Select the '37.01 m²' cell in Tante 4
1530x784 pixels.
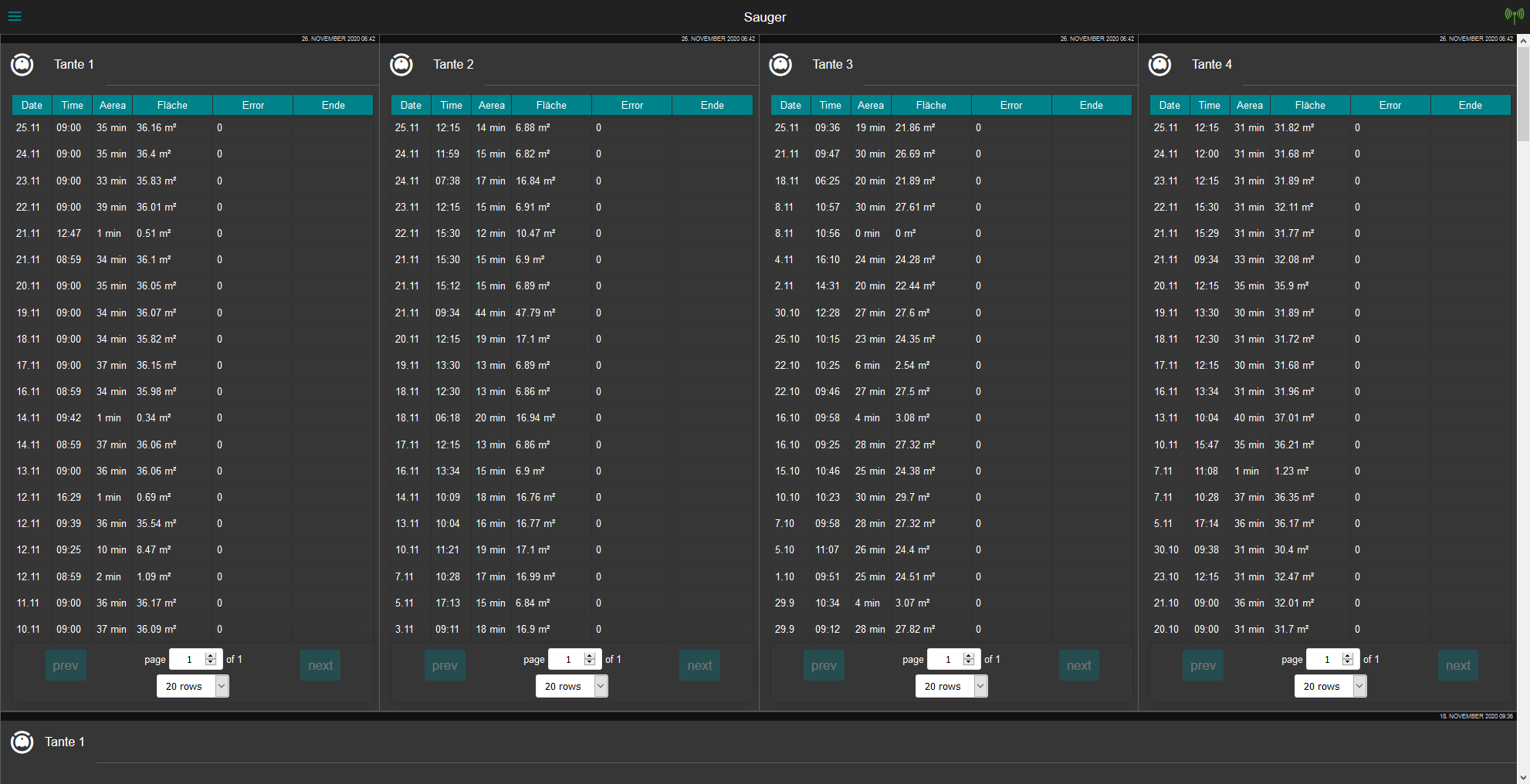[x=1294, y=417]
